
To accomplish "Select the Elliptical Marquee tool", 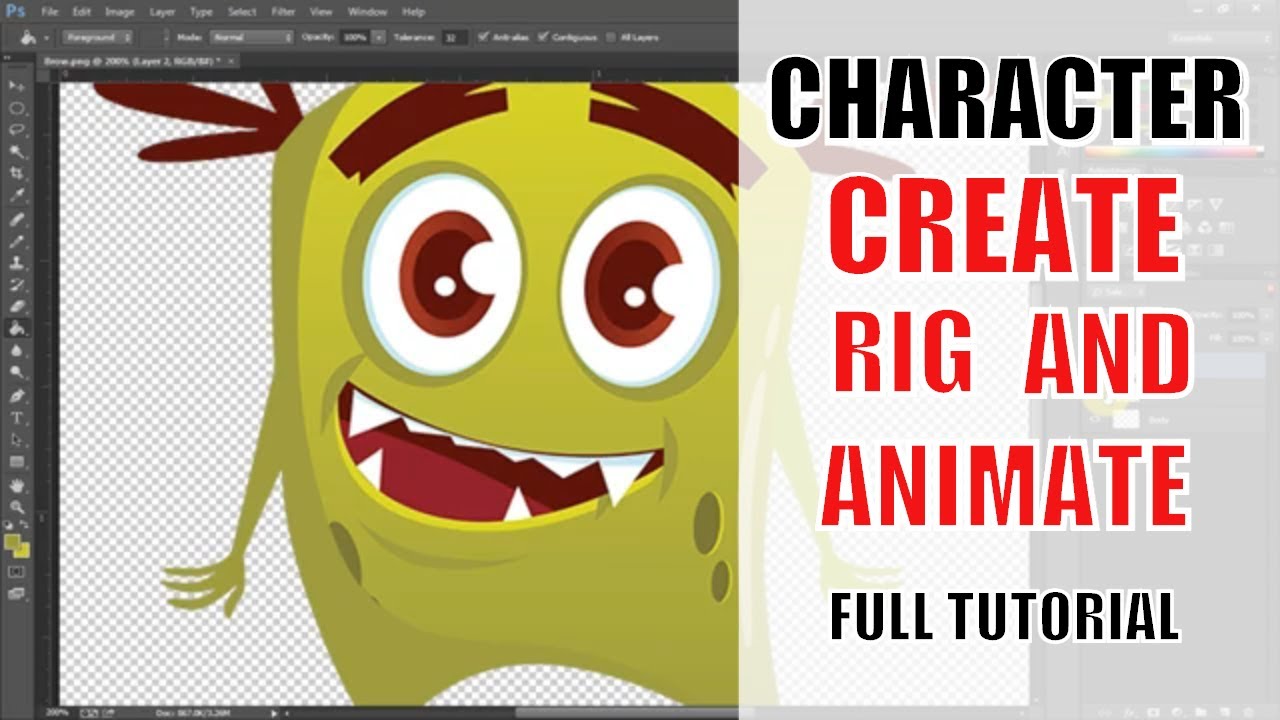I will point(17,109).
